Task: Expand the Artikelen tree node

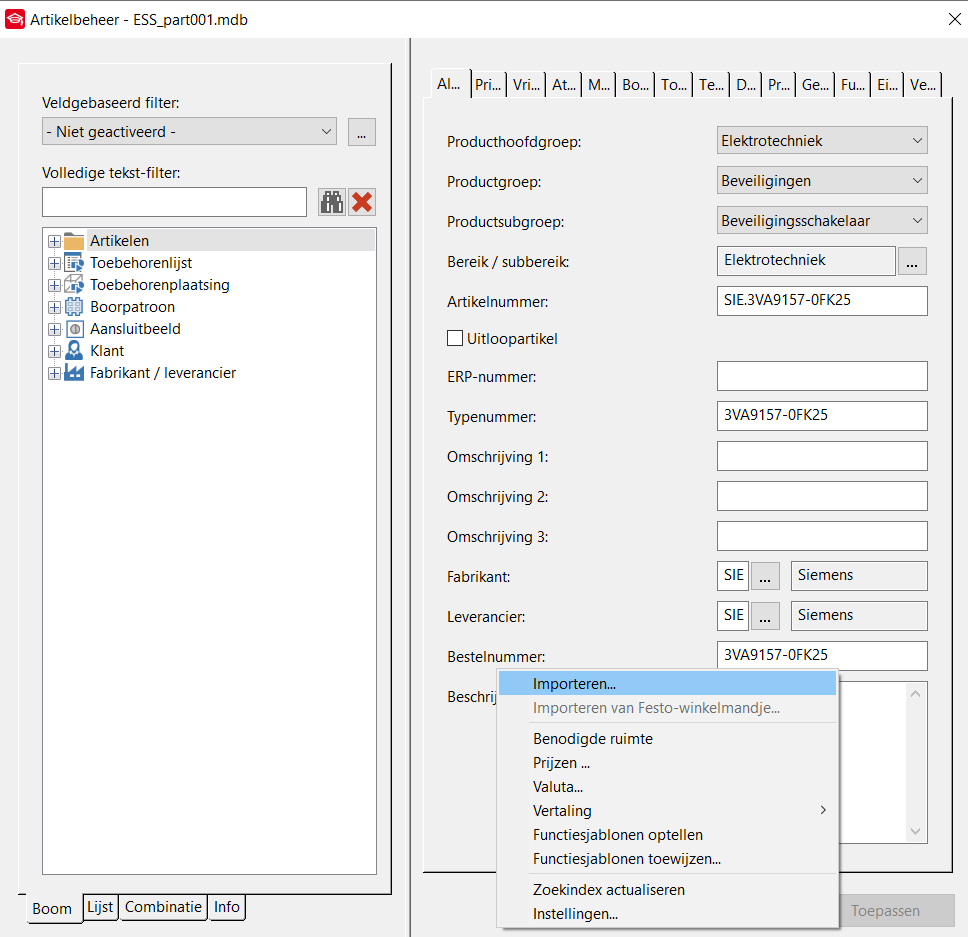Action: (x=54, y=241)
